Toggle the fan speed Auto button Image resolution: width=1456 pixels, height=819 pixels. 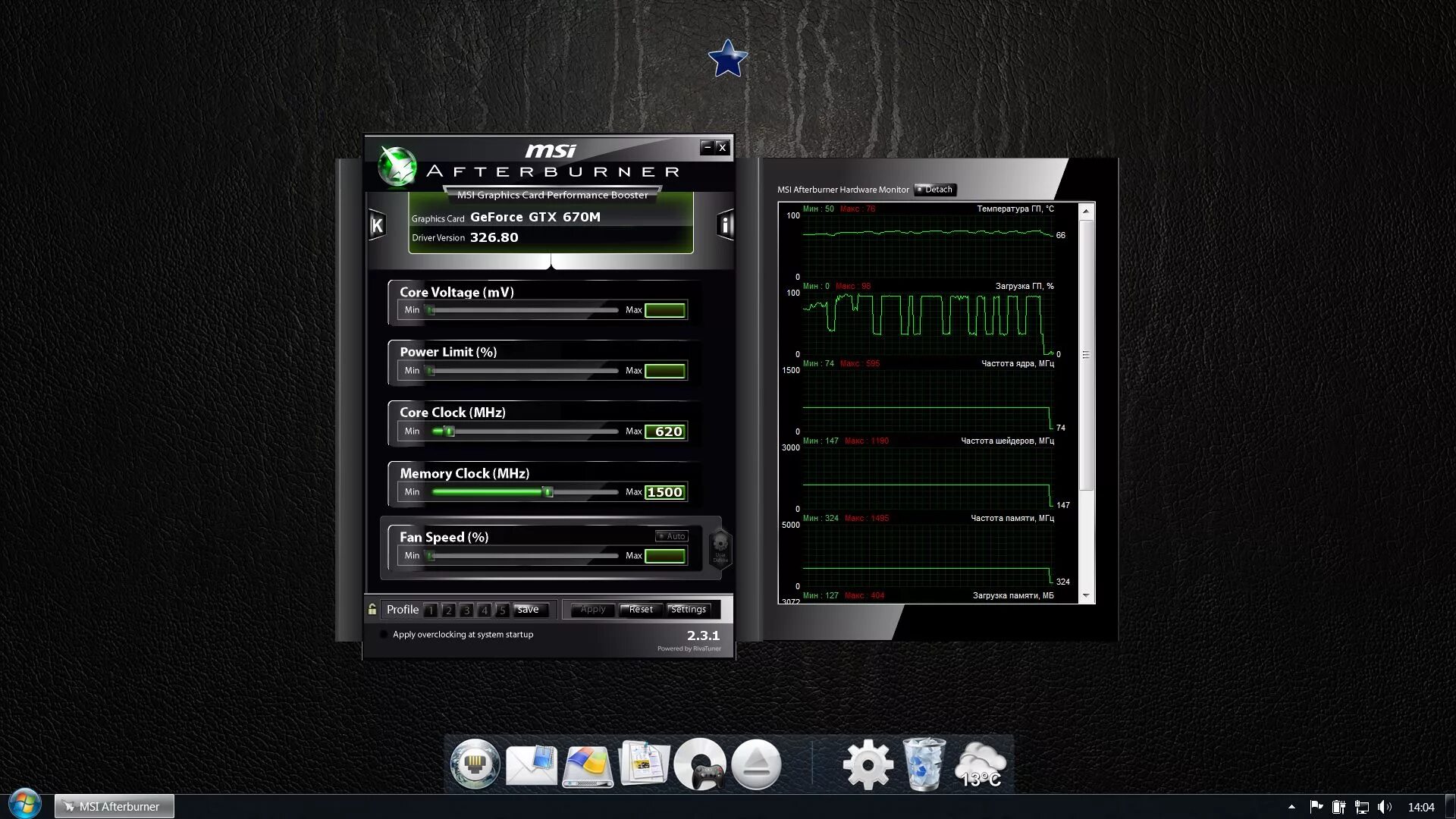[672, 536]
